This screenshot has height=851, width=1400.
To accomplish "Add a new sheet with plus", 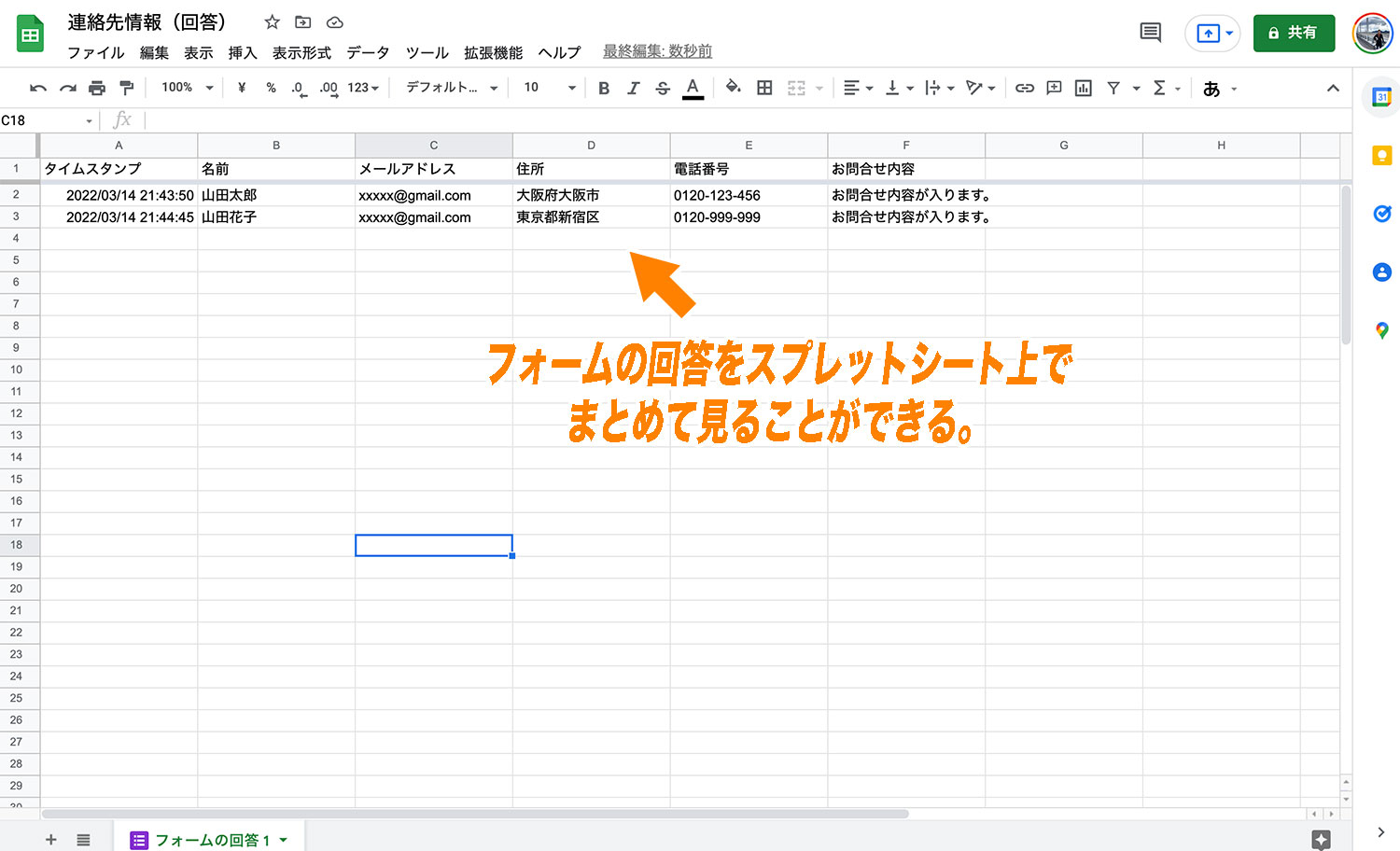I will 51,840.
